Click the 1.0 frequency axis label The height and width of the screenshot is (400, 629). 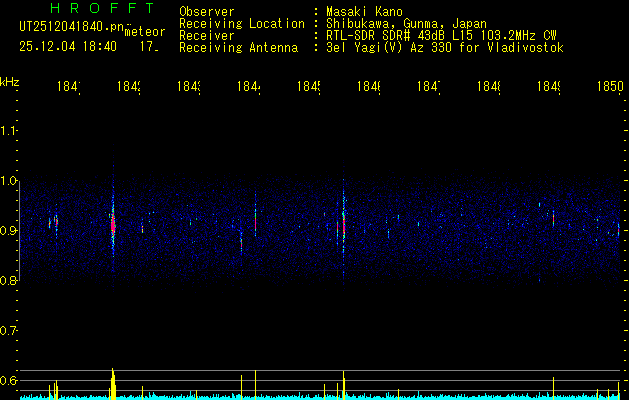8,181
